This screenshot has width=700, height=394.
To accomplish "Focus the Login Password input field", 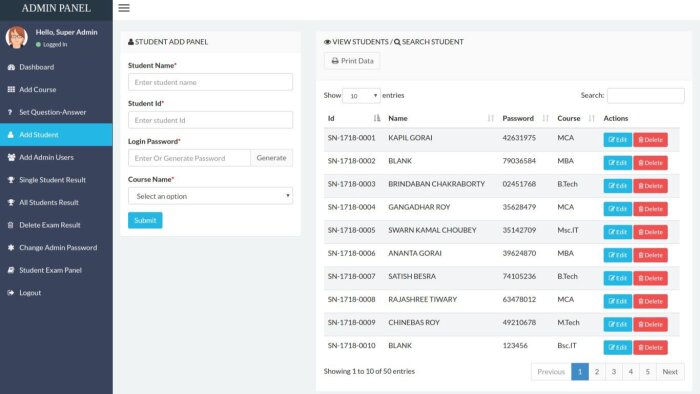I will pyautogui.click(x=189, y=158).
